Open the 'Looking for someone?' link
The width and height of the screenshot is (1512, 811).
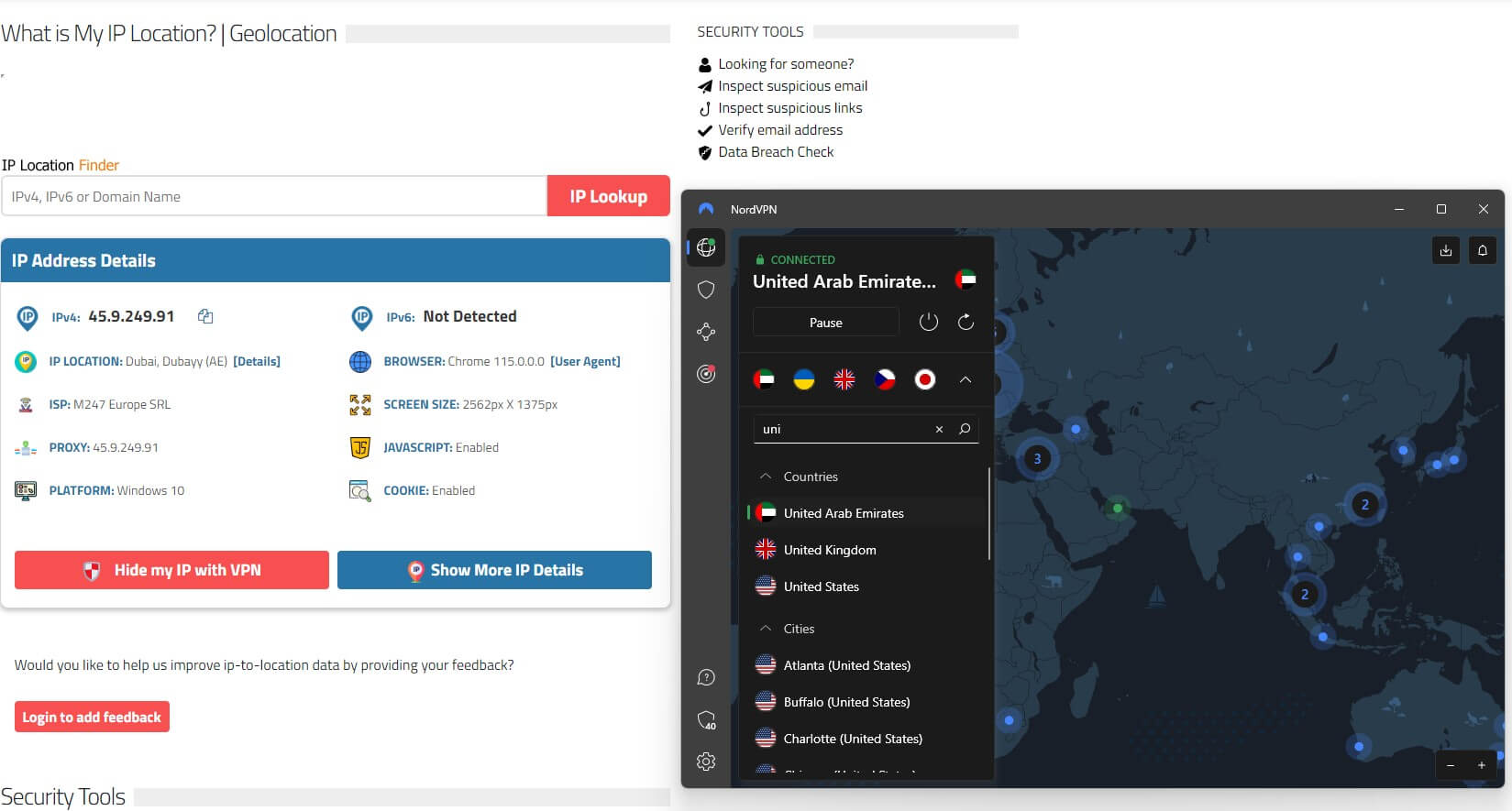(786, 64)
